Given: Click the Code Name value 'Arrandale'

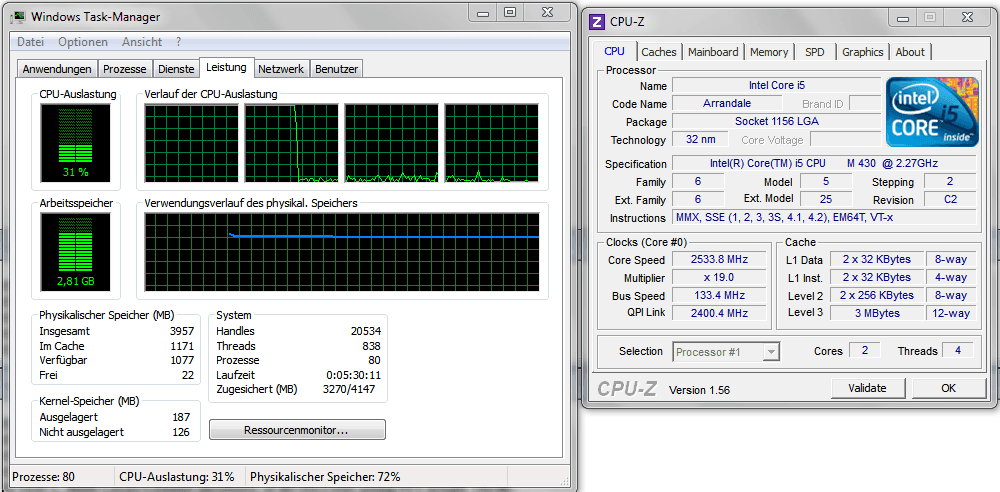Looking at the screenshot, I should pyautogui.click(x=727, y=103).
